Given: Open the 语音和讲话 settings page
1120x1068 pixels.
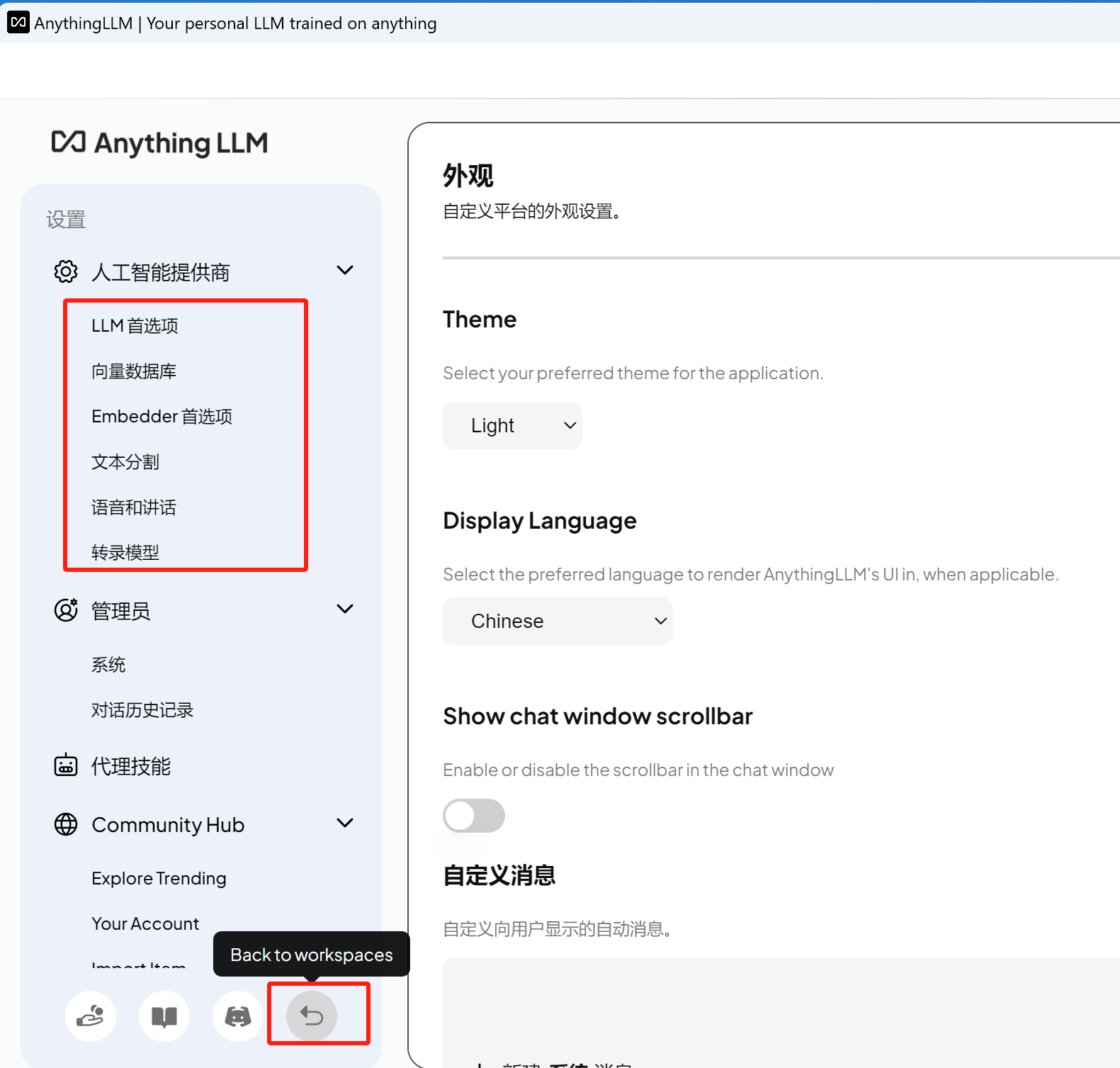Looking at the screenshot, I should (x=134, y=507).
